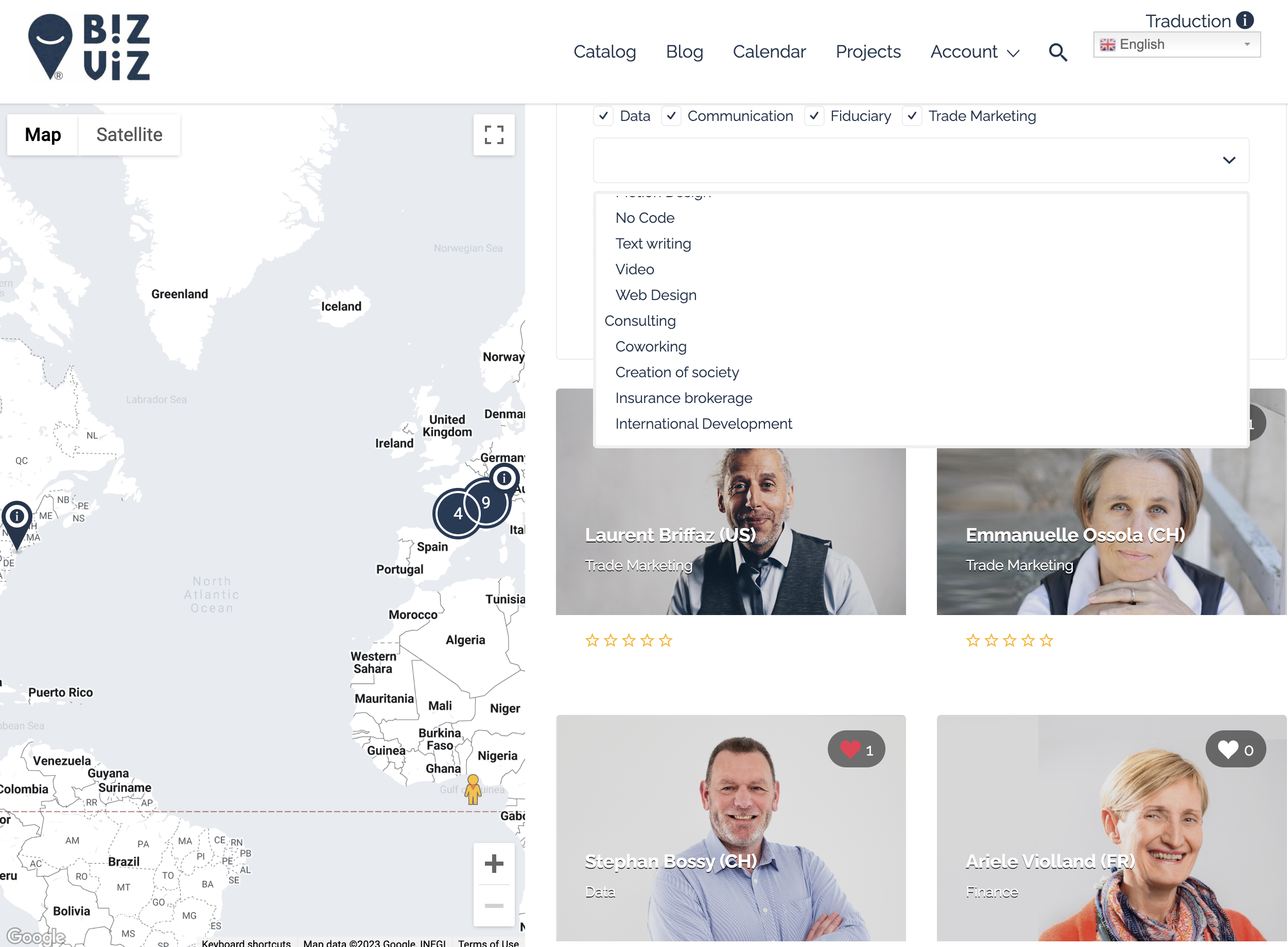This screenshot has width=1288, height=947.
Task: Switch to Map view tab
Action: pyautogui.click(x=42, y=135)
